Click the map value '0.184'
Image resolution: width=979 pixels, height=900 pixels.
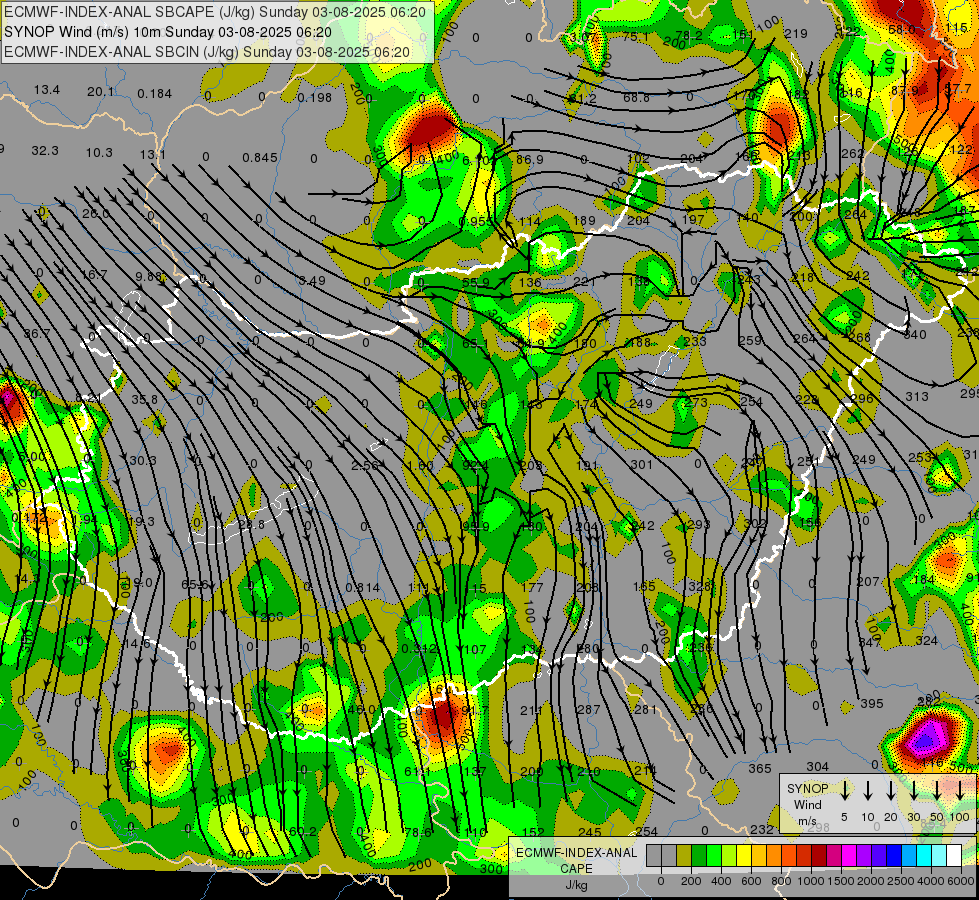tap(154, 94)
